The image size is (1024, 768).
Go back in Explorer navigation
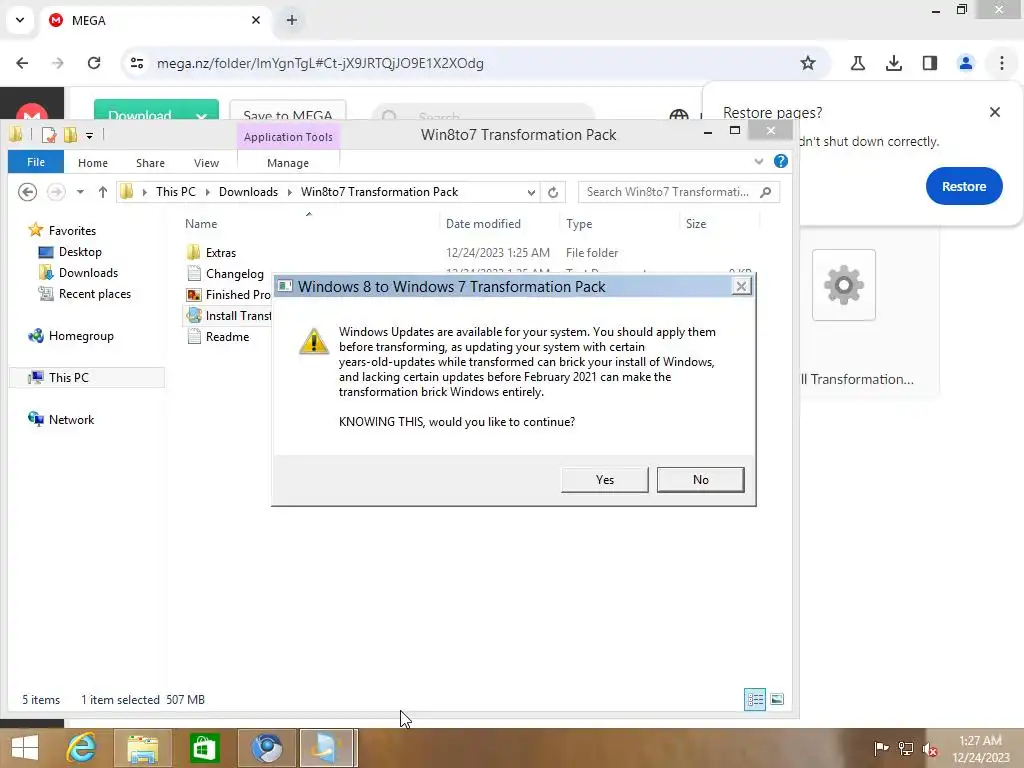tap(27, 192)
